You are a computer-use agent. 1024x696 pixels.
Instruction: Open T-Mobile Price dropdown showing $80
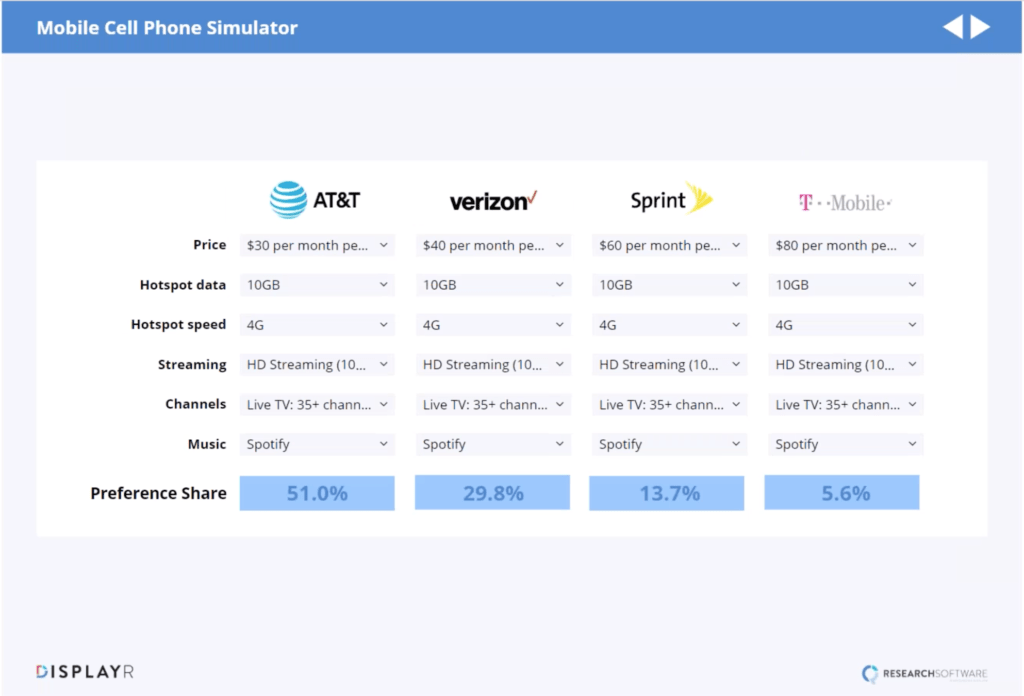point(845,245)
